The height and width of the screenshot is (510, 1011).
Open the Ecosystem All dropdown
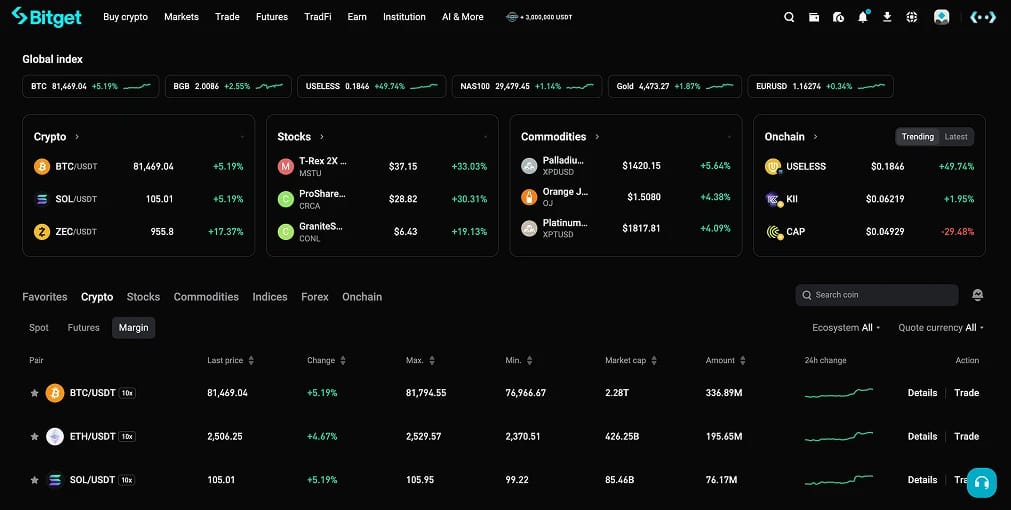coord(846,328)
